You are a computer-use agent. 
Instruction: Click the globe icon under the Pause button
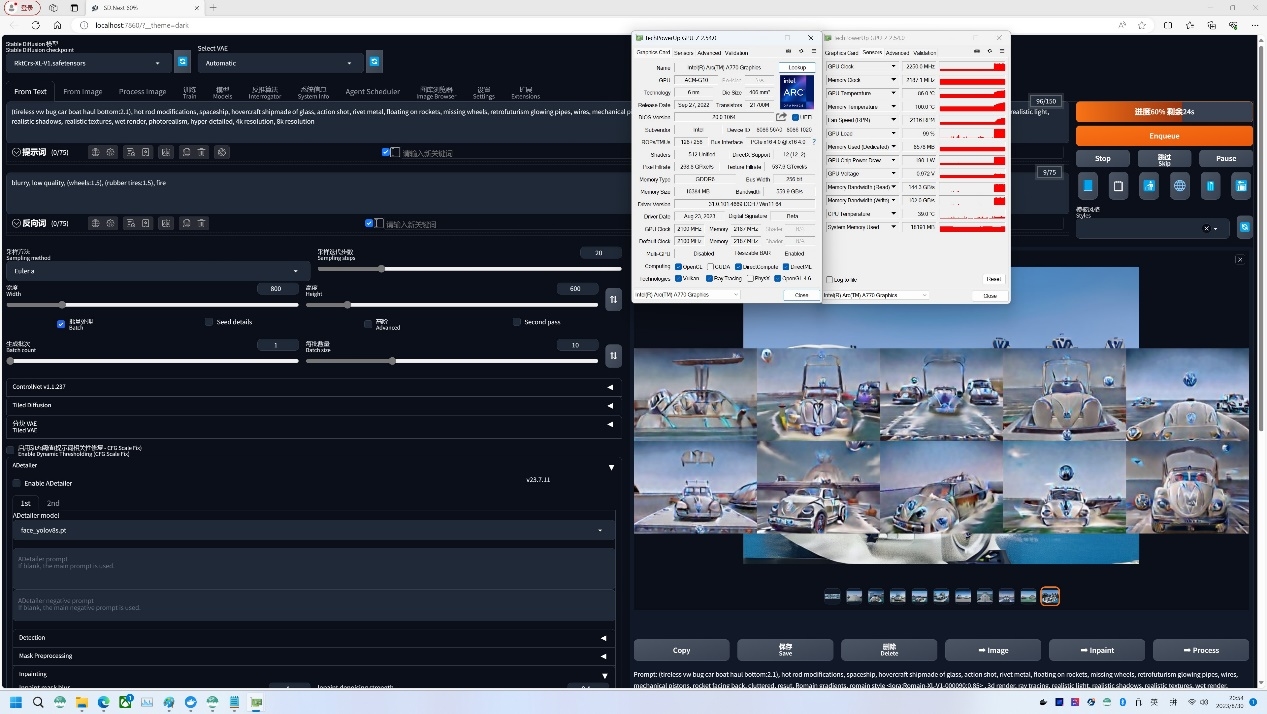pos(1180,185)
